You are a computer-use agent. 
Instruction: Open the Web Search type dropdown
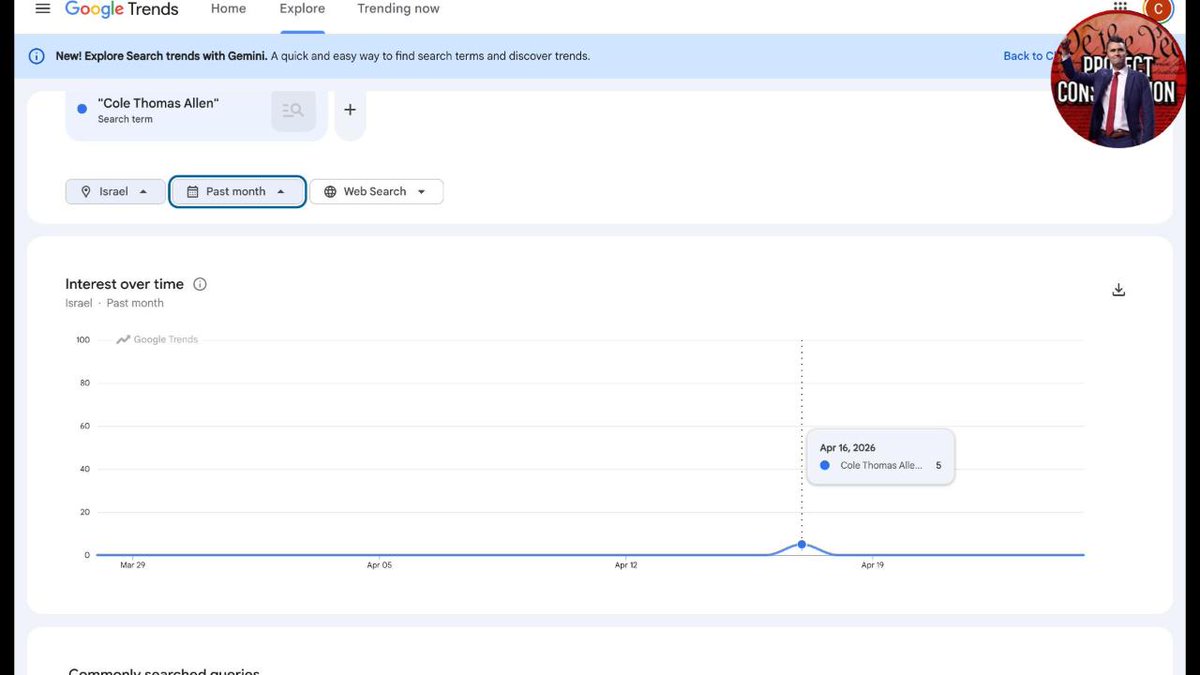(376, 191)
